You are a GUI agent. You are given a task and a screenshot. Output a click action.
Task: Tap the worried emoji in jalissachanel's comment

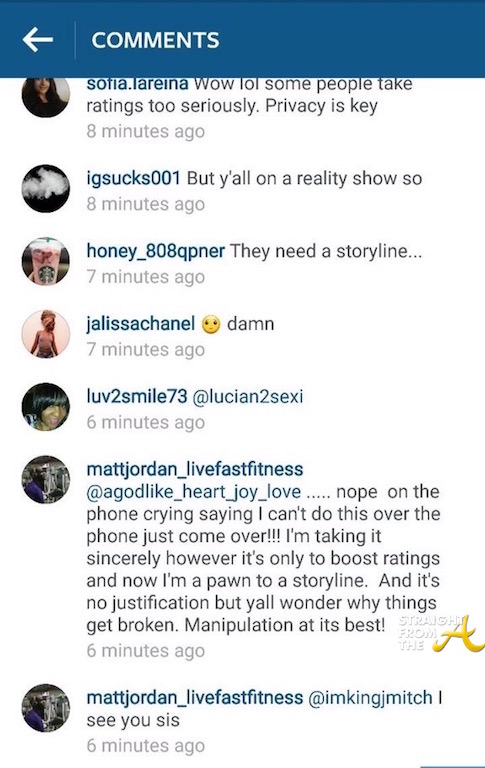[x=211, y=324]
